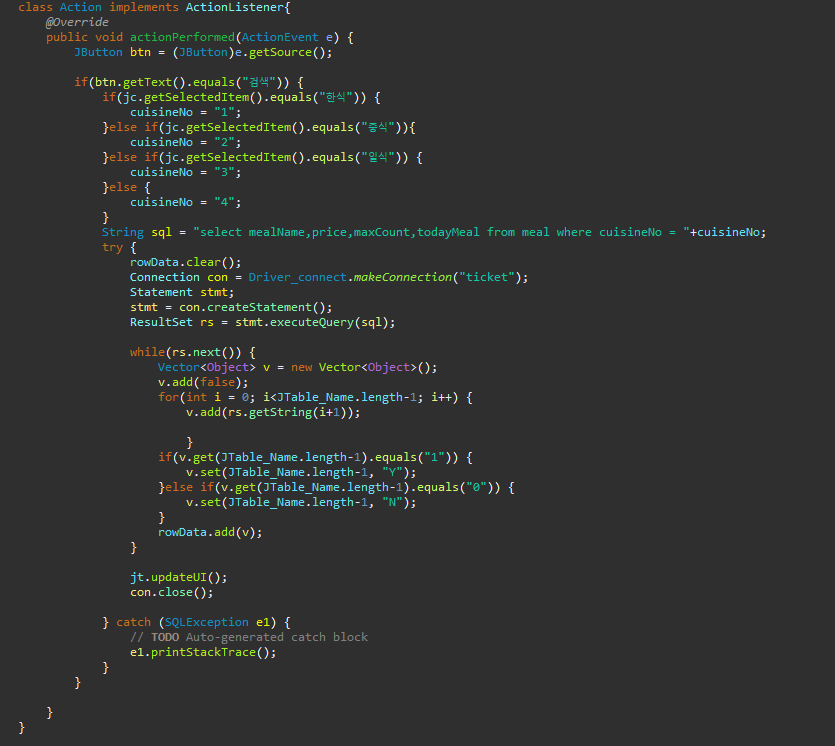Click 'executeQuery' in the ResultSet line
This screenshot has width=835, height=746.
(x=312, y=322)
